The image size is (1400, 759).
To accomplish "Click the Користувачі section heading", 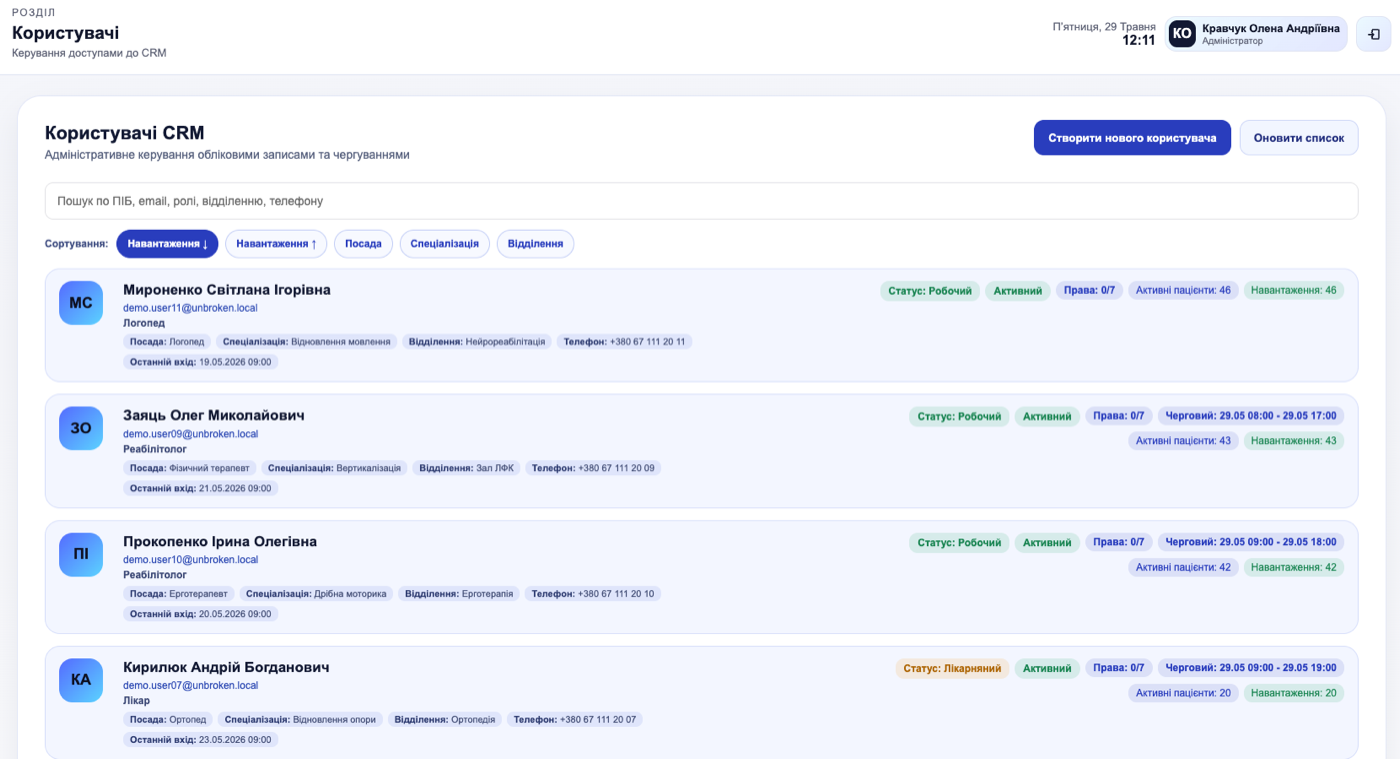I will 66,33.
